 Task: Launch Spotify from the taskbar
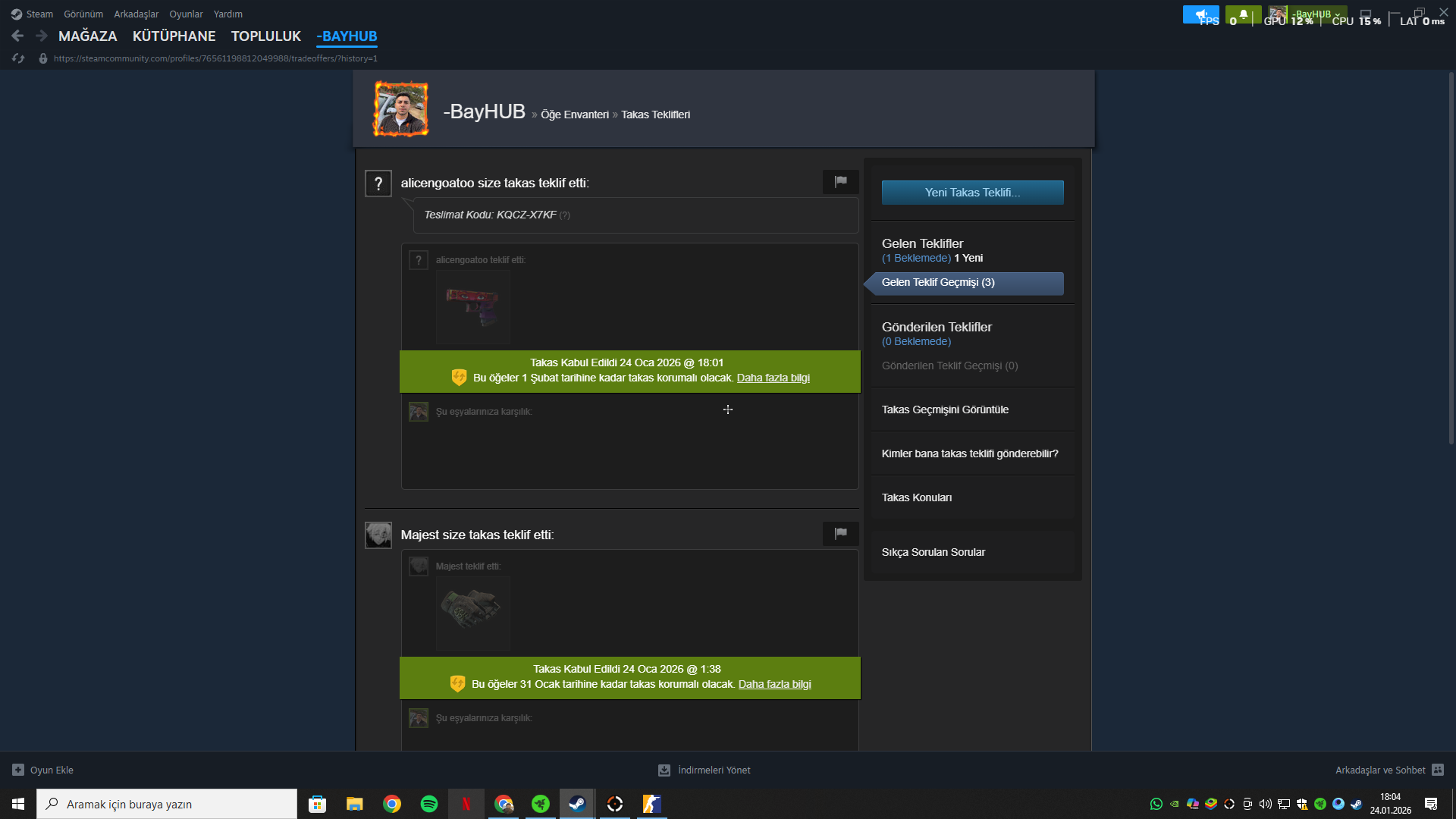(x=429, y=804)
